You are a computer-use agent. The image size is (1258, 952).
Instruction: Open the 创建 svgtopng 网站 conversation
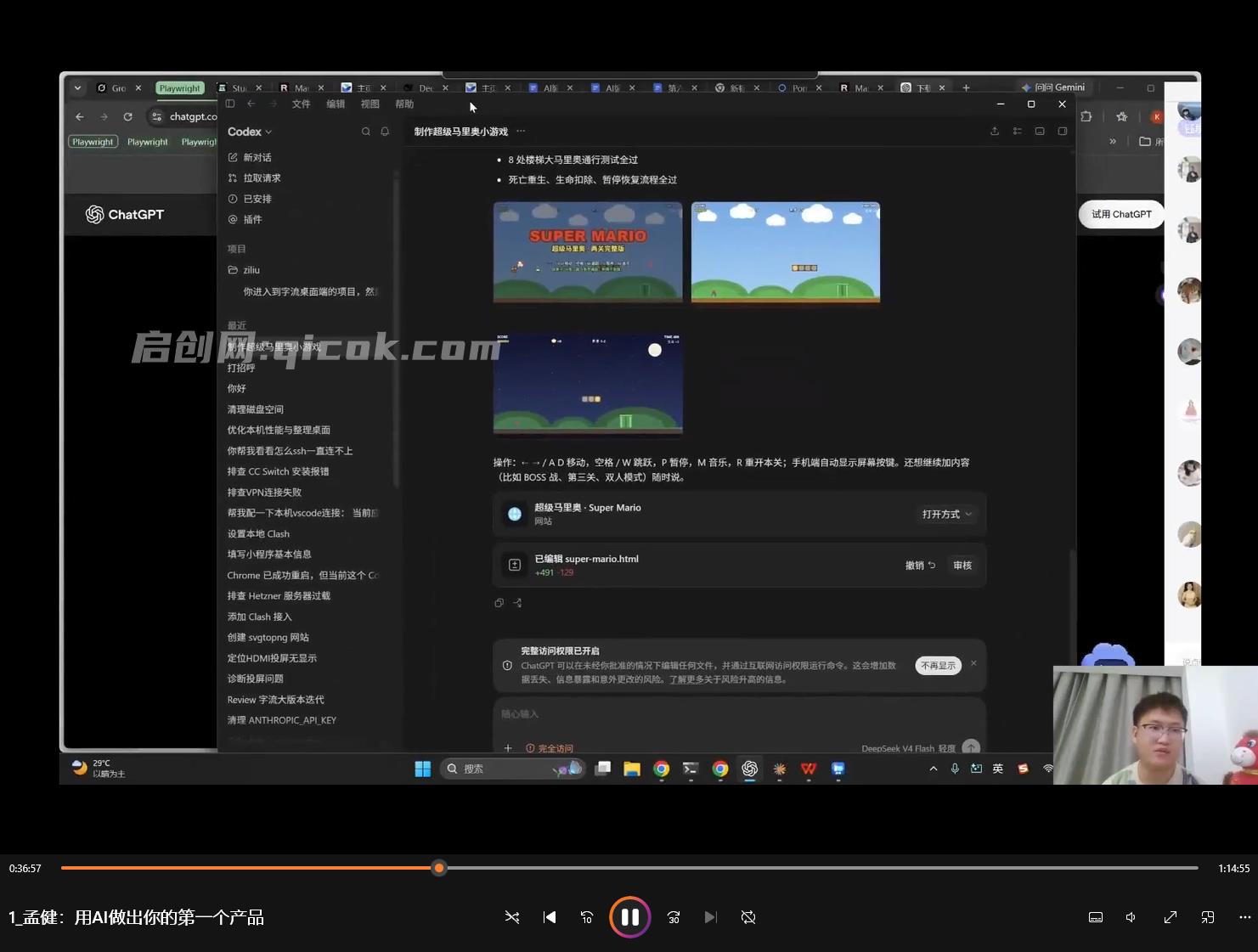click(268, 638)
